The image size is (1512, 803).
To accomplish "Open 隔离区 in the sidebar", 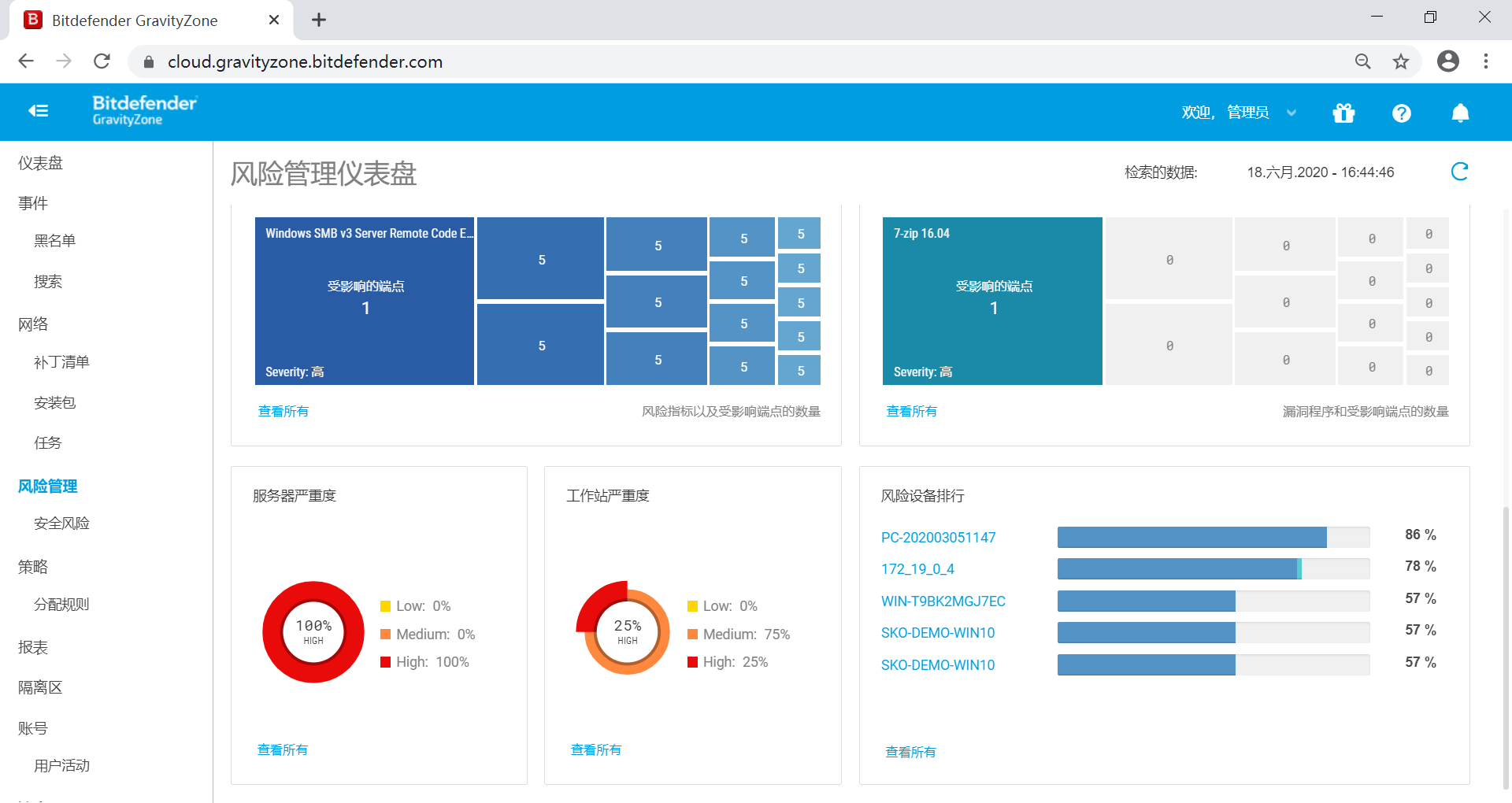I will pyautogui.click(x=40, y=687).
